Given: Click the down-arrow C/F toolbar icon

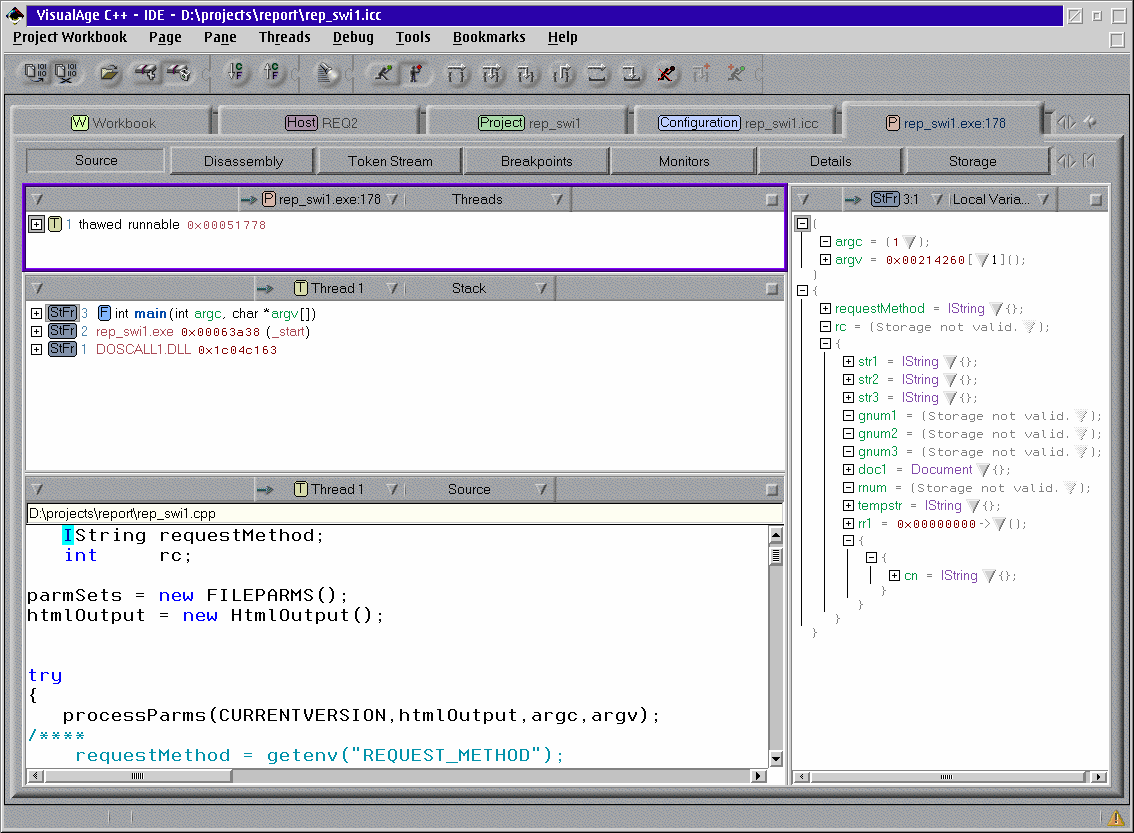Looking at the screenshot, I should pyautogui.click(x=236, y=72).
